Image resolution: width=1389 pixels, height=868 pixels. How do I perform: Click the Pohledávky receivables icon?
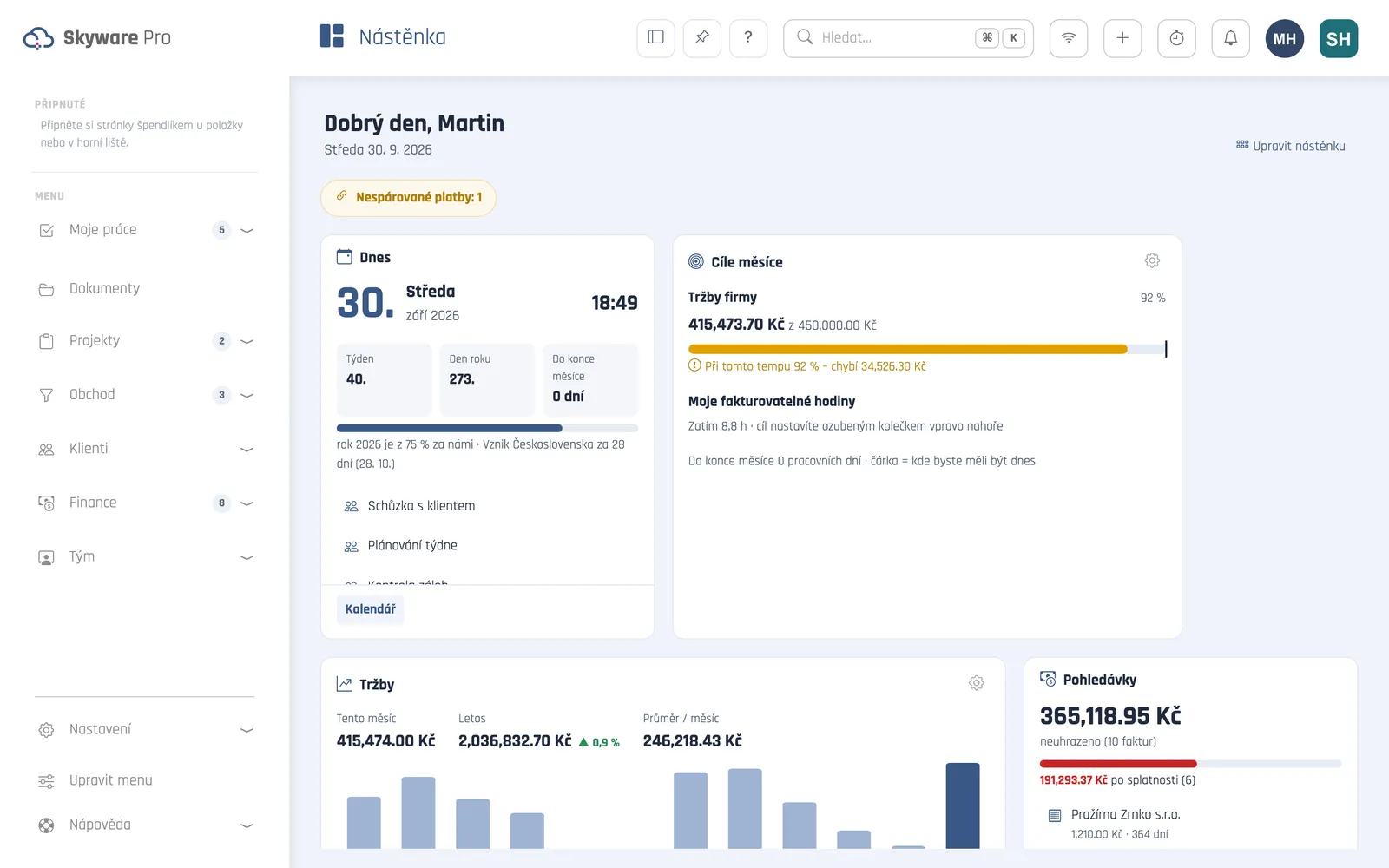point(1048,679)
